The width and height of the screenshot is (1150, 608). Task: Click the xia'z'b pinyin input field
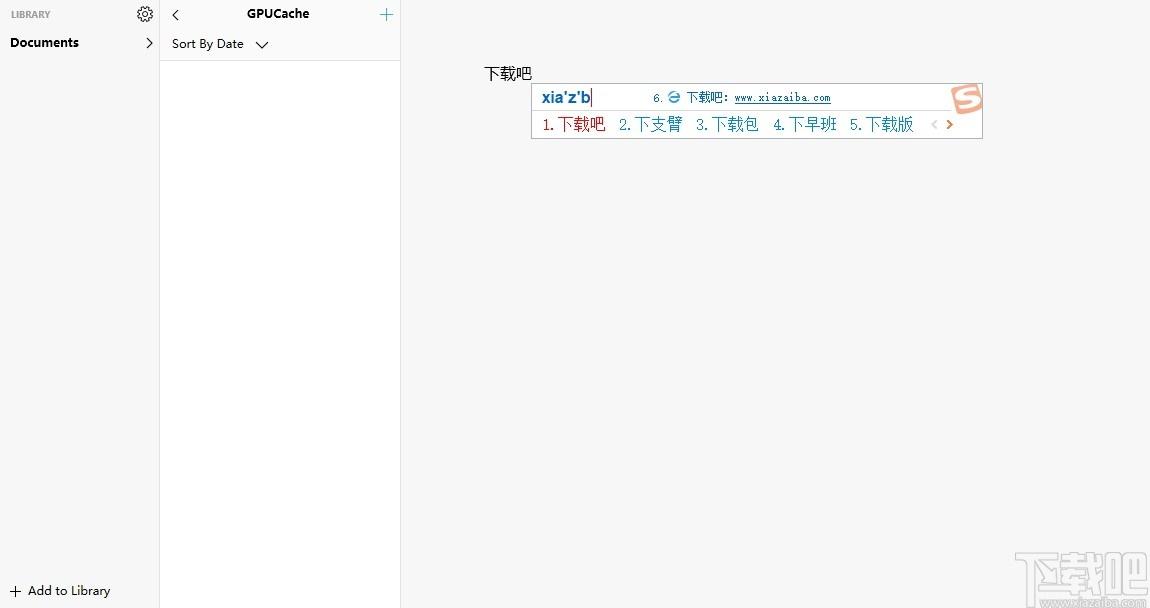pos(566,98)
